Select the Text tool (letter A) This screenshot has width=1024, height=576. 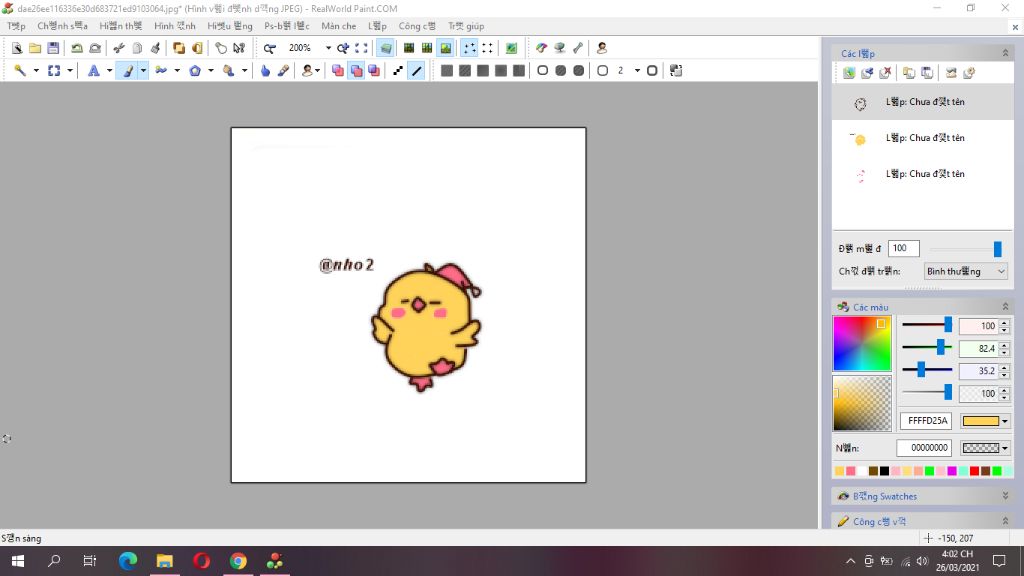tap(93, 71)
